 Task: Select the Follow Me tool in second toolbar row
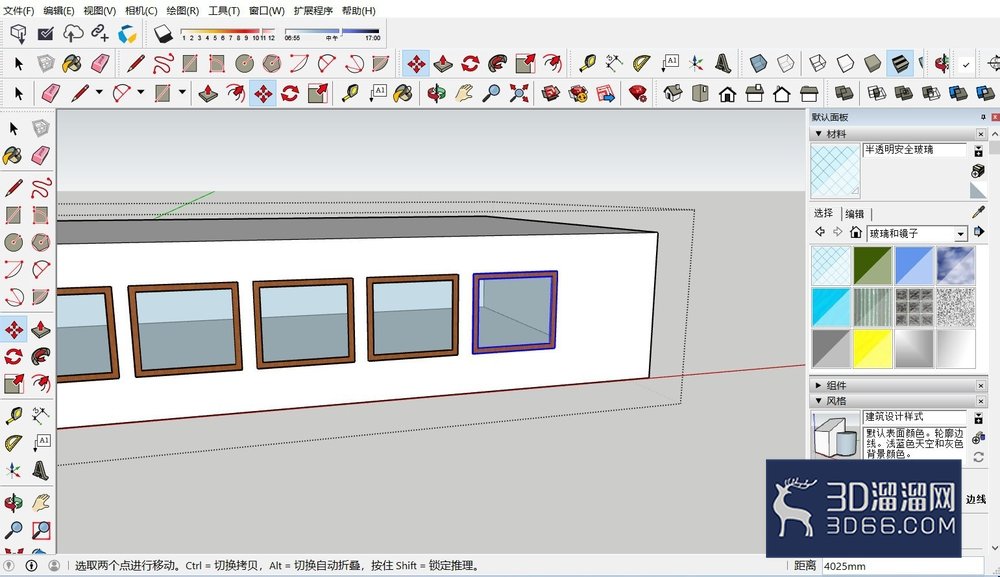(498, 63)
